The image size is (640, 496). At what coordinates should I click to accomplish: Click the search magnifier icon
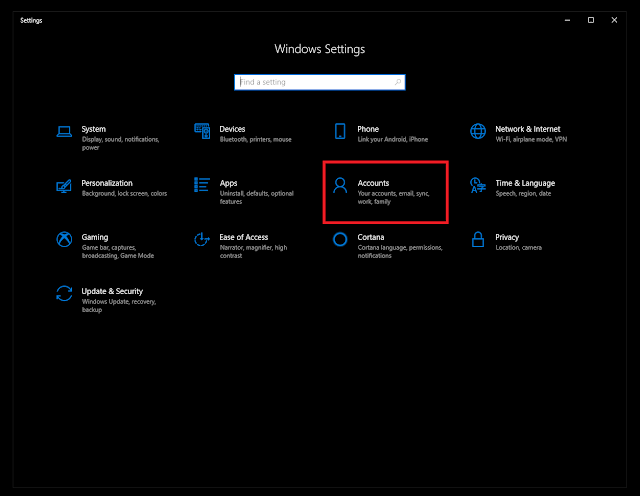click(x=398, y=82)
